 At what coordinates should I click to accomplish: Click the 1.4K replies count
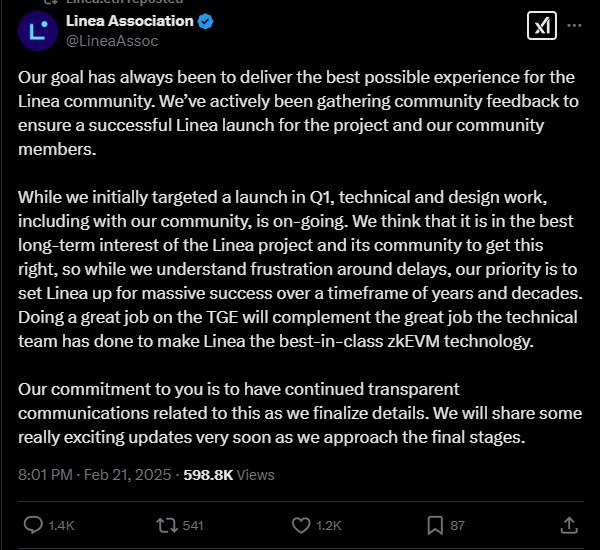(x=61, y=526)
